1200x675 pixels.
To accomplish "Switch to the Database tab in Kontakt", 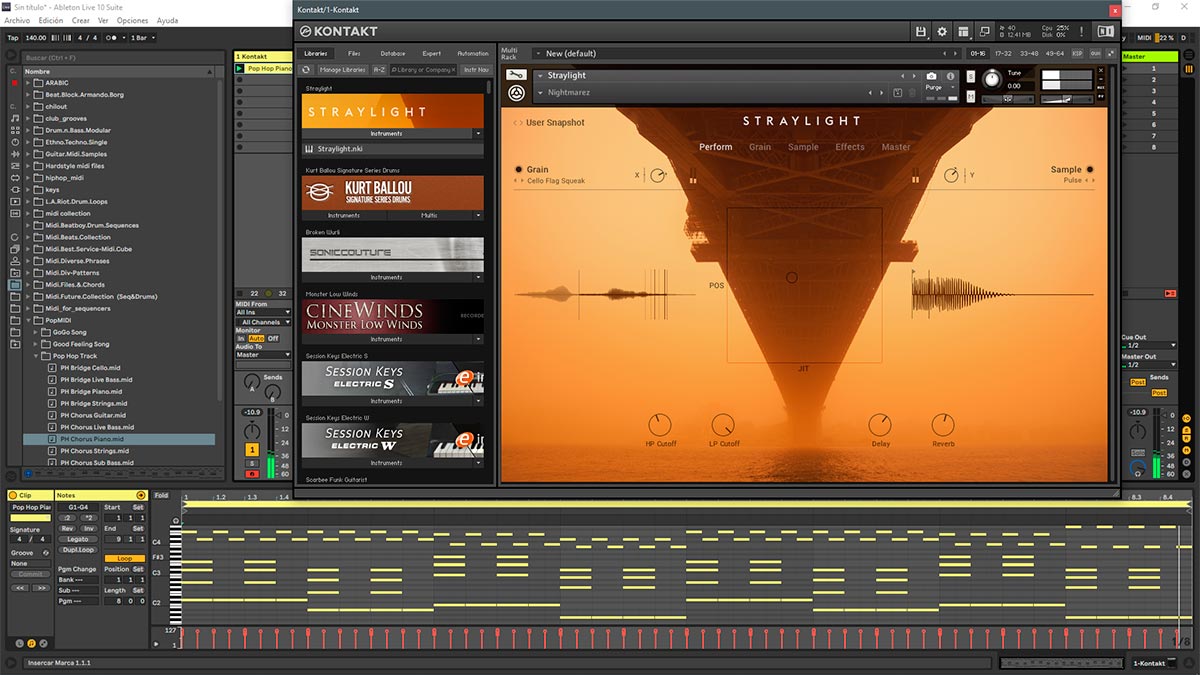I will click(393, 53).
